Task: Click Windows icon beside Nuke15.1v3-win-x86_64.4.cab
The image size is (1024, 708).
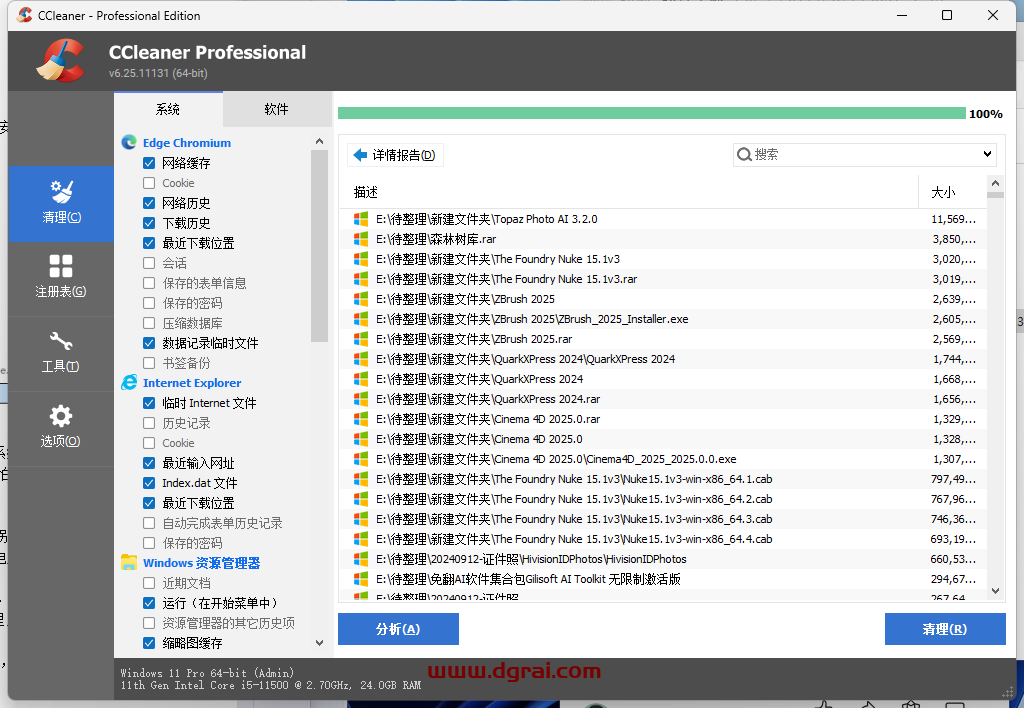Action: (360, 539)
